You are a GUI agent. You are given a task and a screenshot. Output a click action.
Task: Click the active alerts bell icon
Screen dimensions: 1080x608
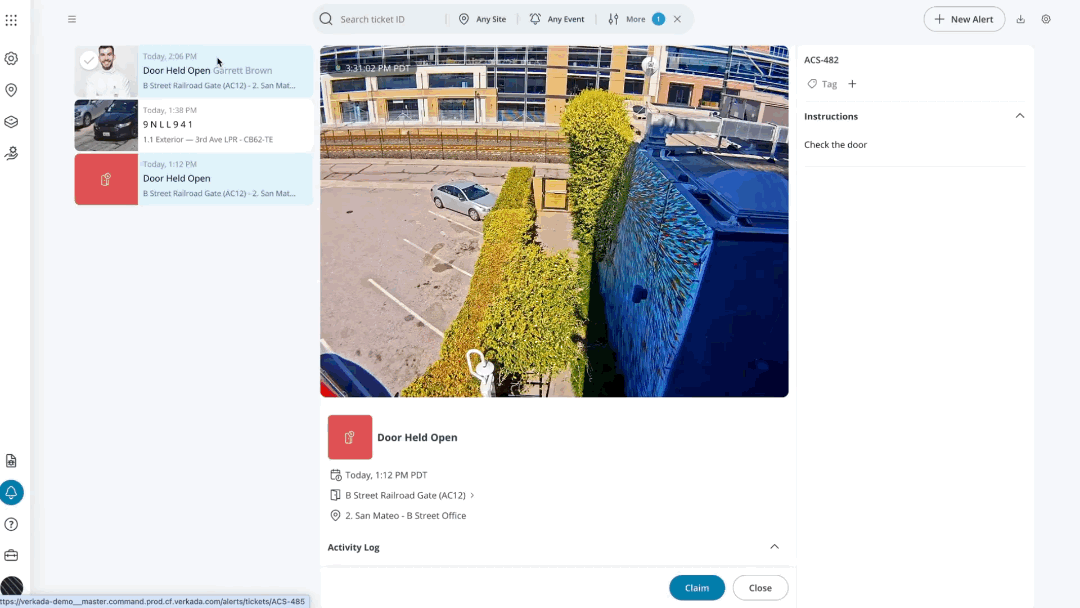[x=11, y=493]
